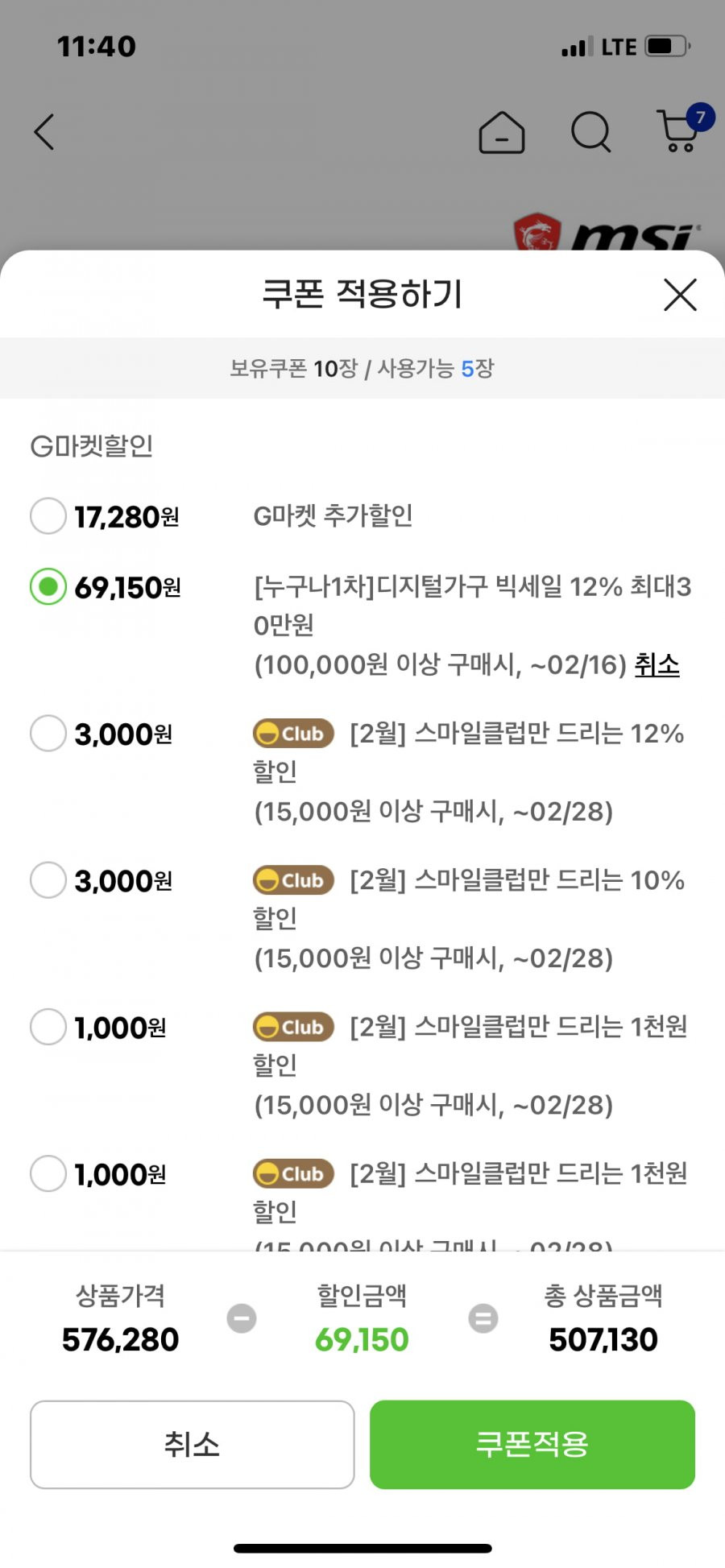725x1568 pixels.
Task: Tap the minus icon beside 상품가격
Action: click(242, 1318)
